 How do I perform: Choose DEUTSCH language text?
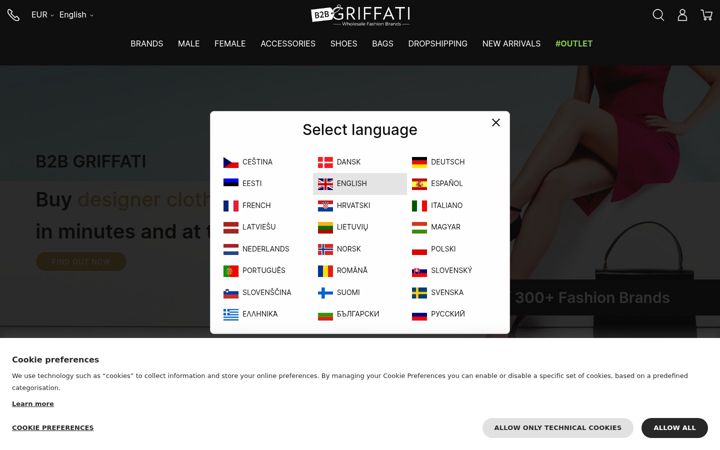point(448,162)
